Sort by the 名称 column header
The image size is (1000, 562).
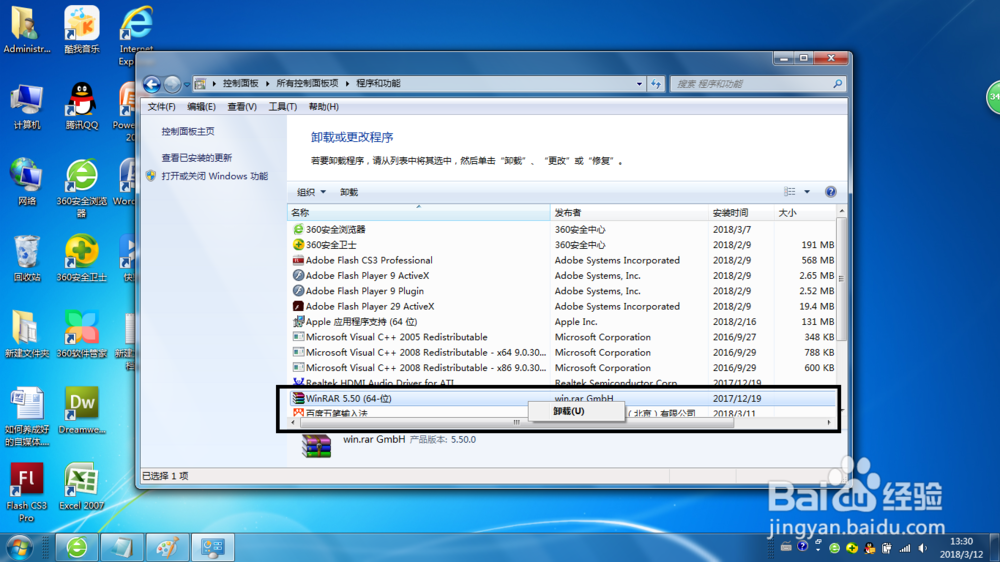coord(419,213)
